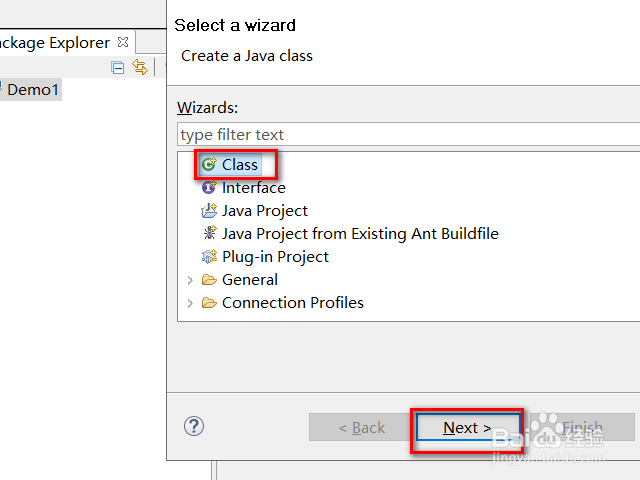This screenshot has height=480, width=640.
Task: Switch to the Package Explorer tab
Action: click(x=55, y=43)
